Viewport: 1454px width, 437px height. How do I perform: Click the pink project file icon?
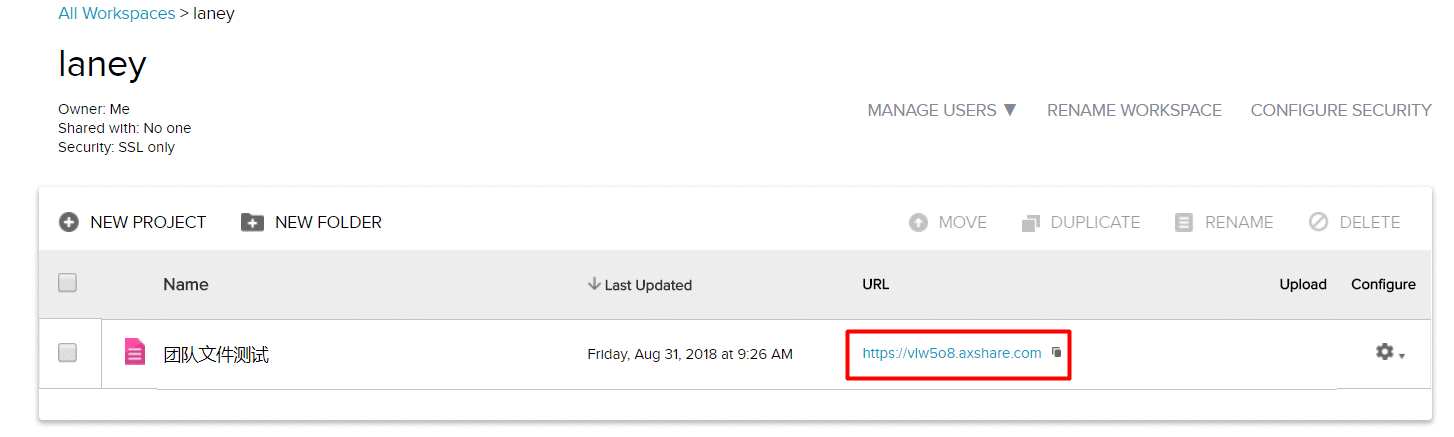pyautogui.click(x=134, y=352)
